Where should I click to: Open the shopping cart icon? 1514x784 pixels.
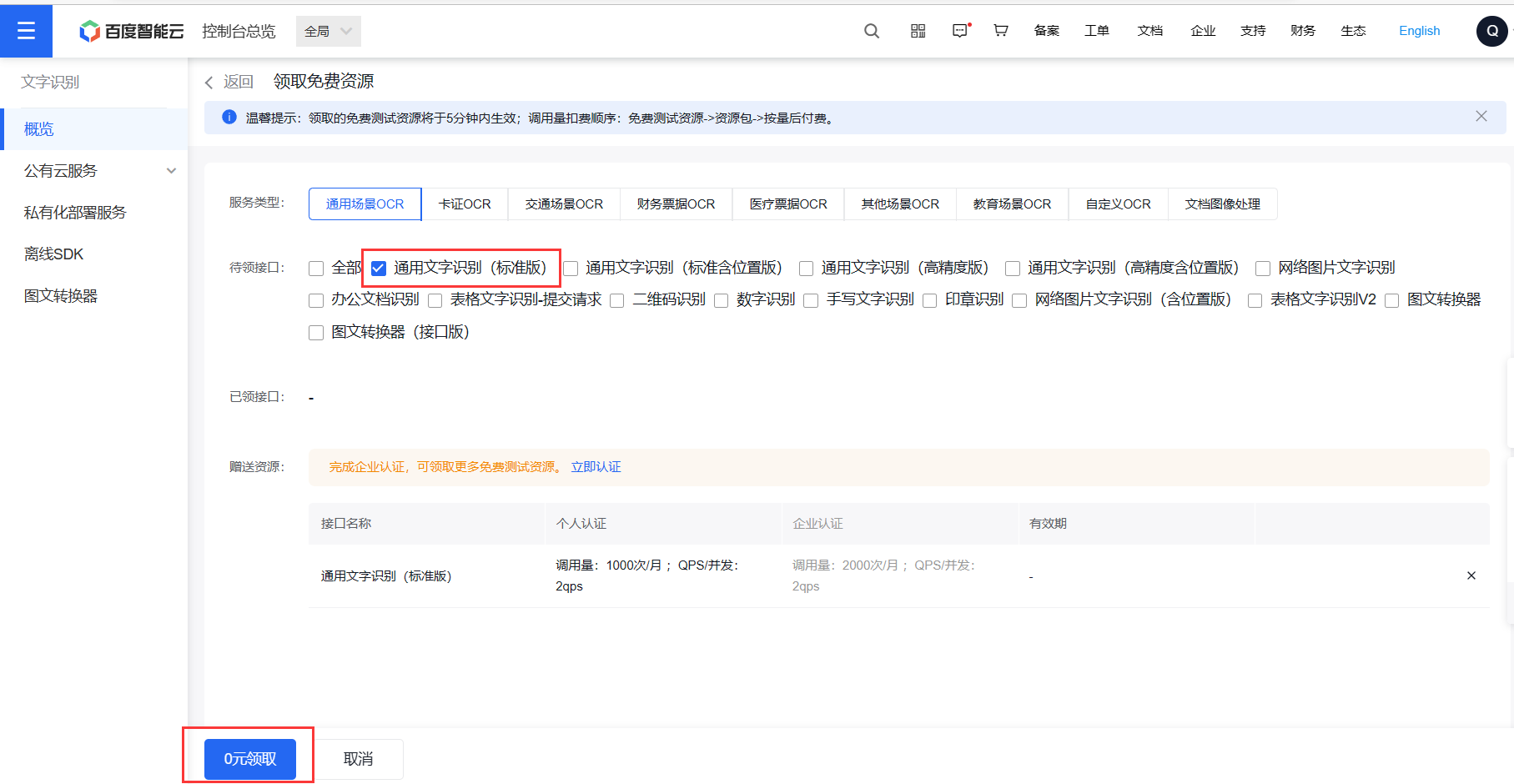tap(1001, 31)
